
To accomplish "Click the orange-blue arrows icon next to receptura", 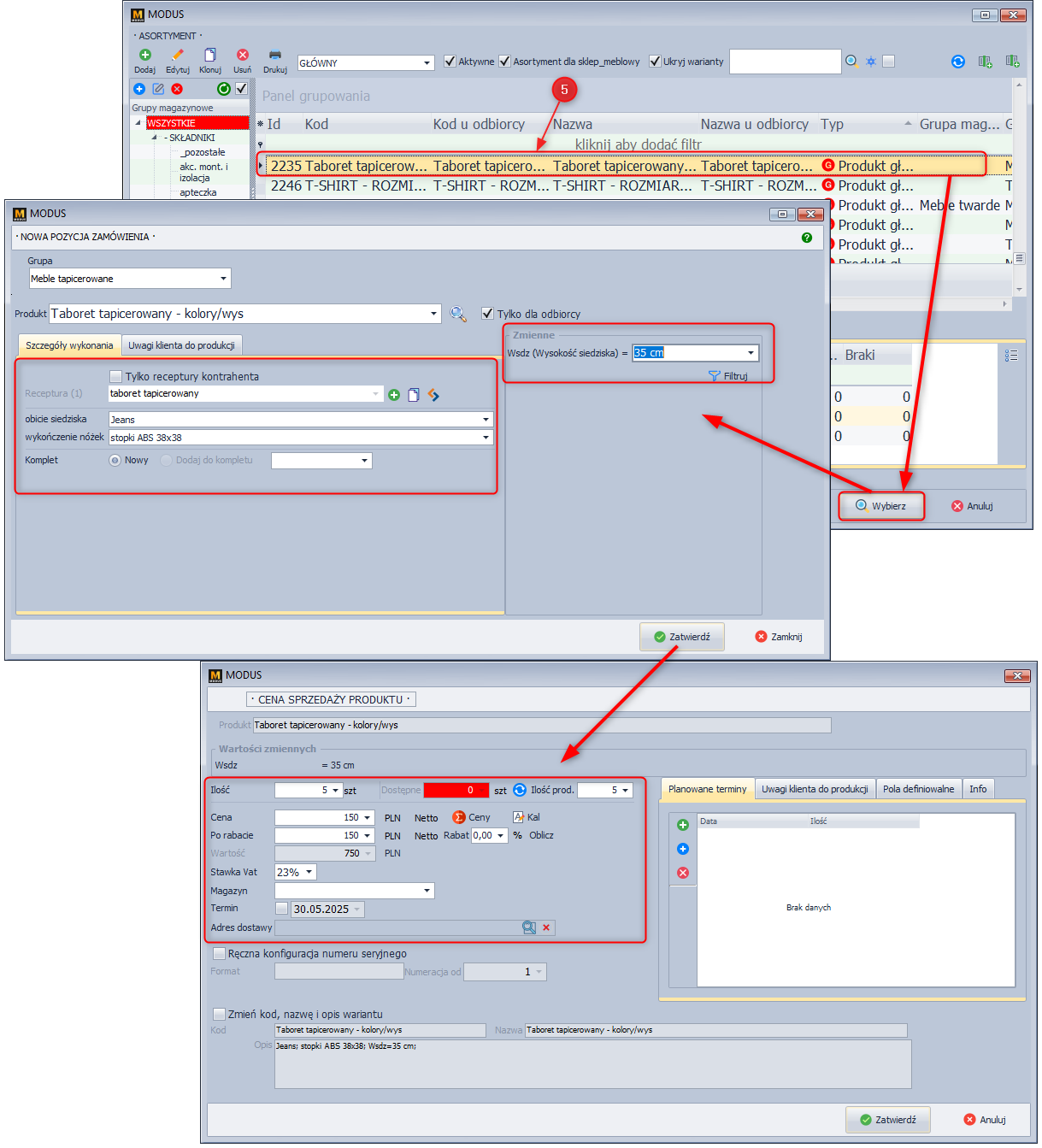I will [433, 395].
